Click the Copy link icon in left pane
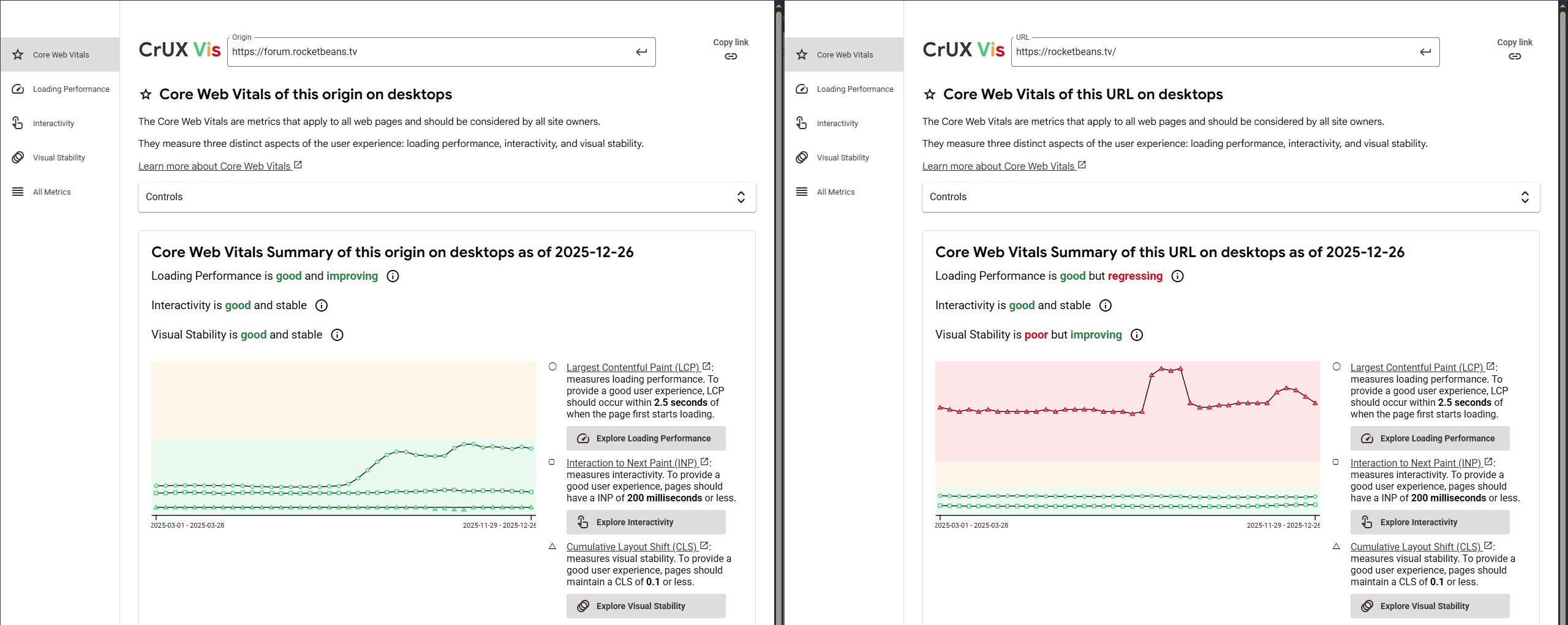This screenshot has width=1568, height=625. point(731,56)
